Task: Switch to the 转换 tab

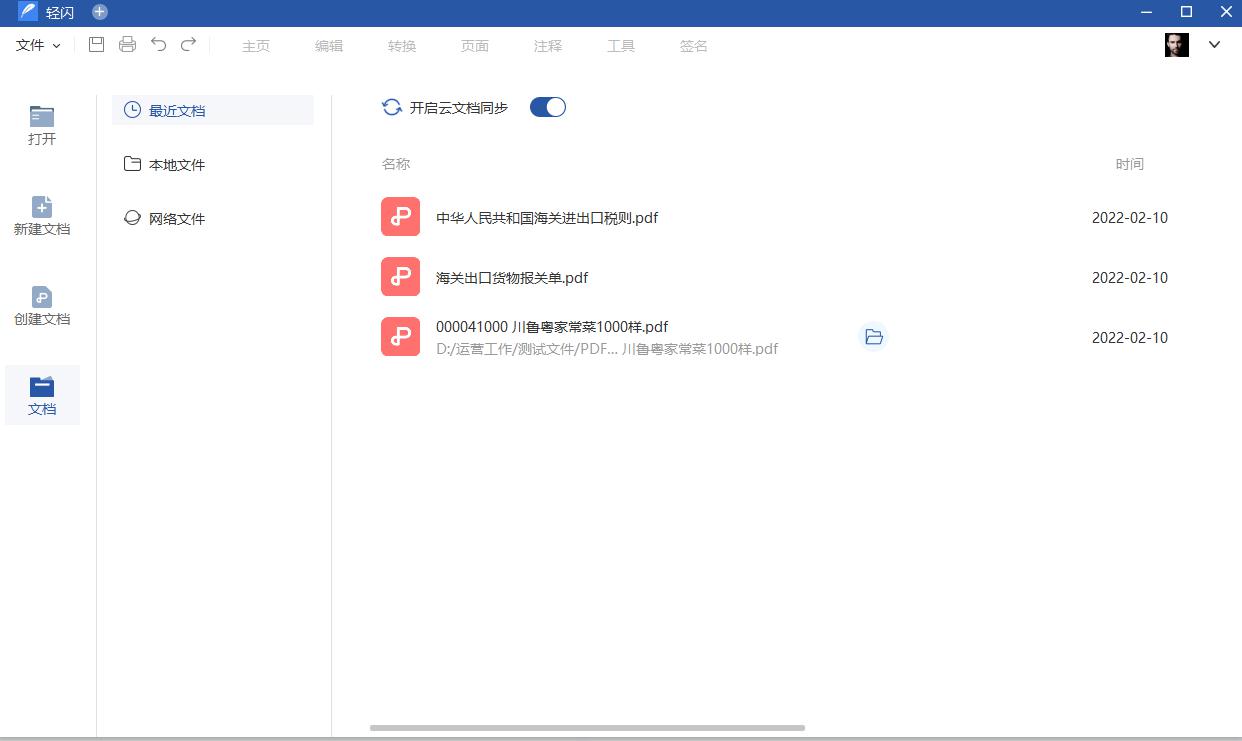Action: 402,46
